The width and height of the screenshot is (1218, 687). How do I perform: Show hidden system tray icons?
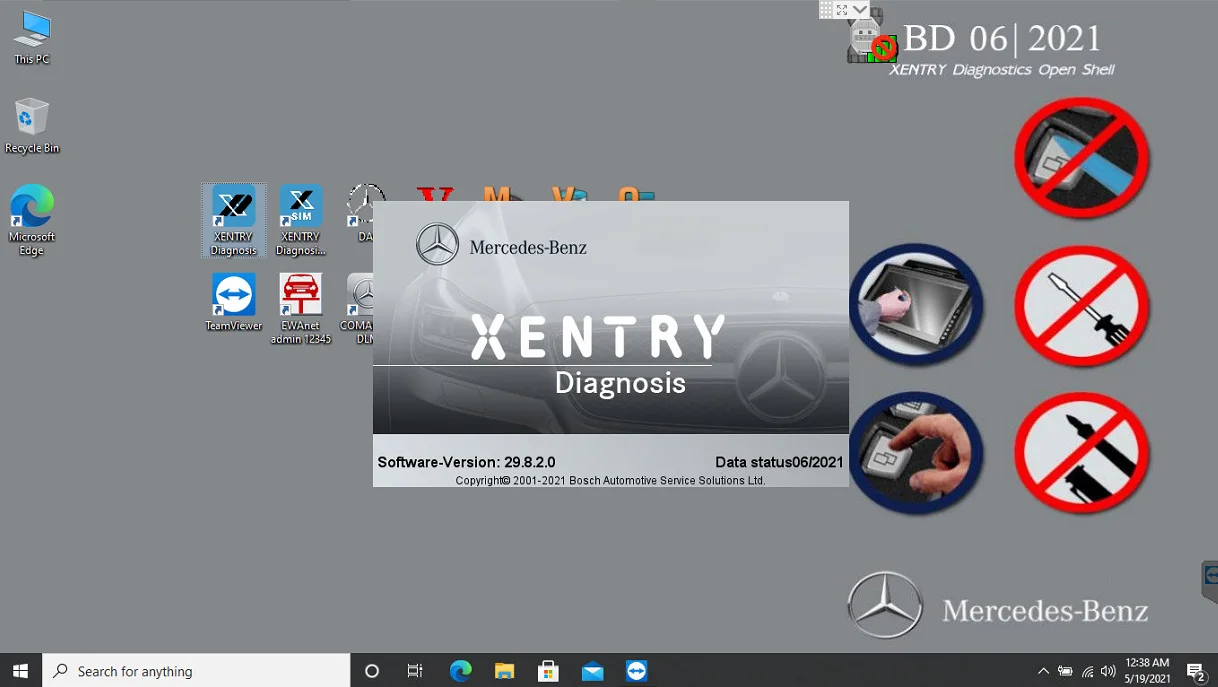coord(1043,671)
